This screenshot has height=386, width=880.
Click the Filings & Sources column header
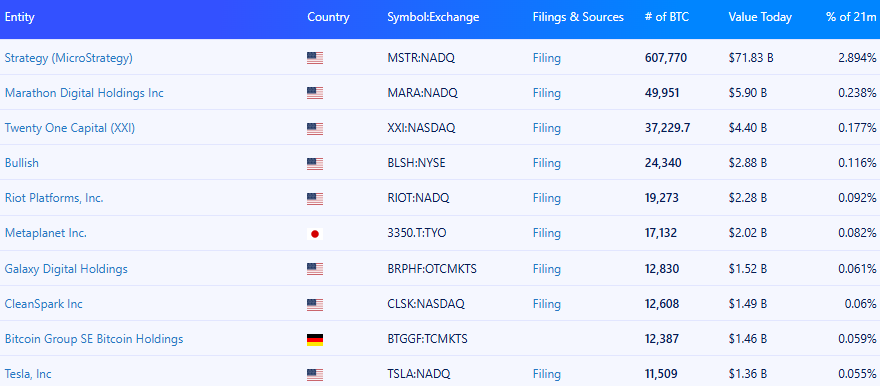pos(578,17)
